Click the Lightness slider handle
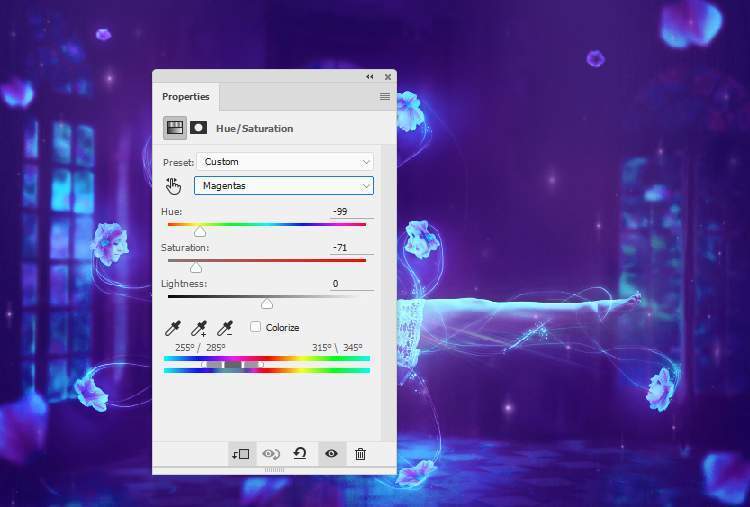The height and width of the screenshot is (507, 750). click(x=267, y=304)
